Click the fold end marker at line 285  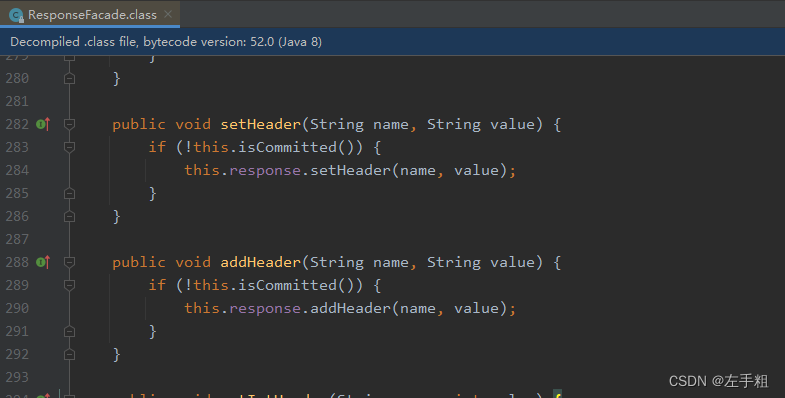[70, 193]
